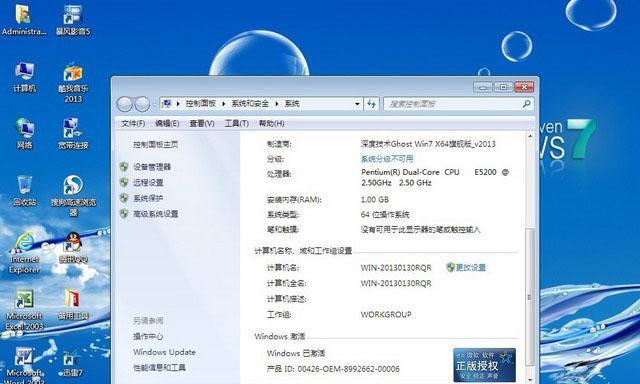Open the 网络 desktop icon
The image size is (640, 384).
click(x=24, y=133)
